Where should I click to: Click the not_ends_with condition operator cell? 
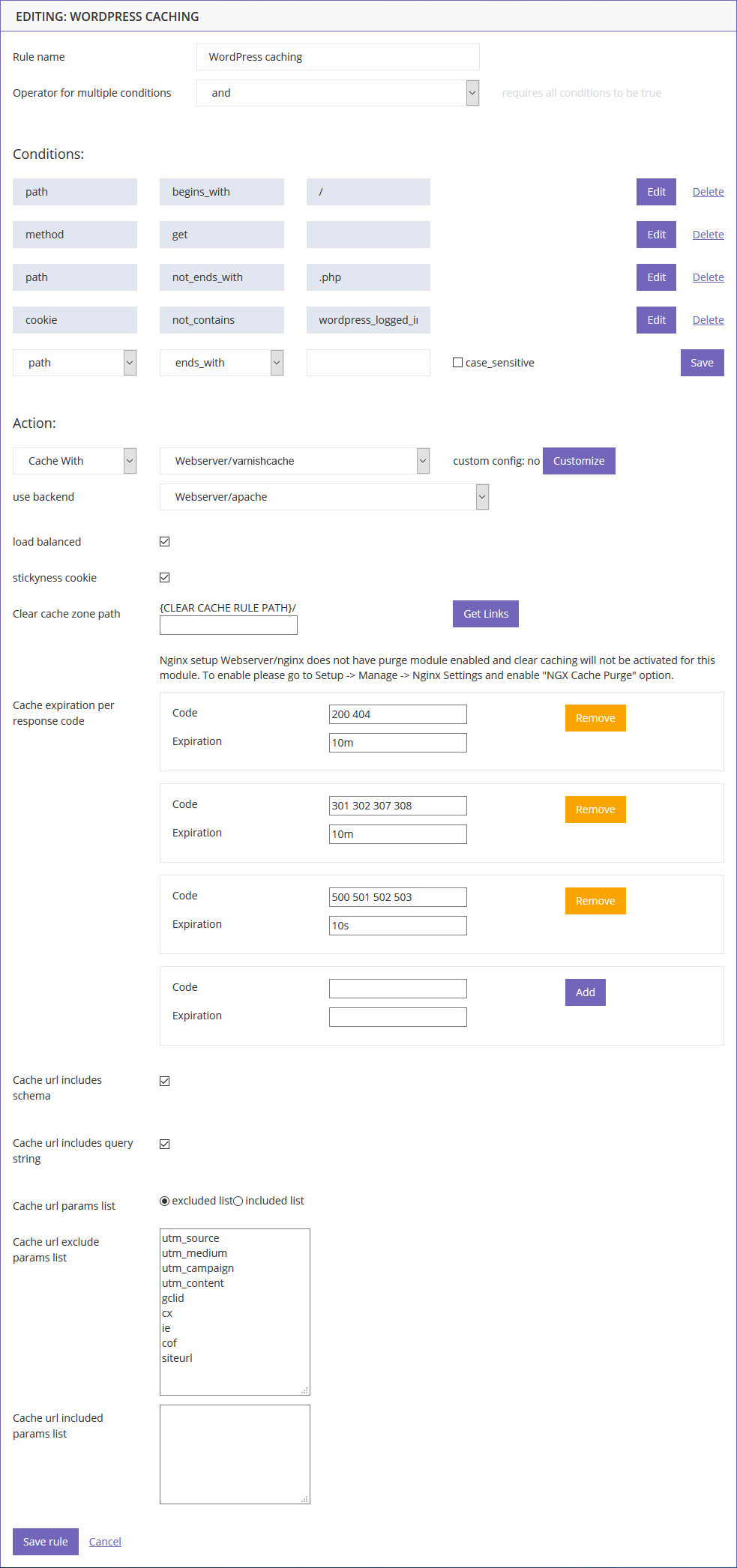click(222, 277)
